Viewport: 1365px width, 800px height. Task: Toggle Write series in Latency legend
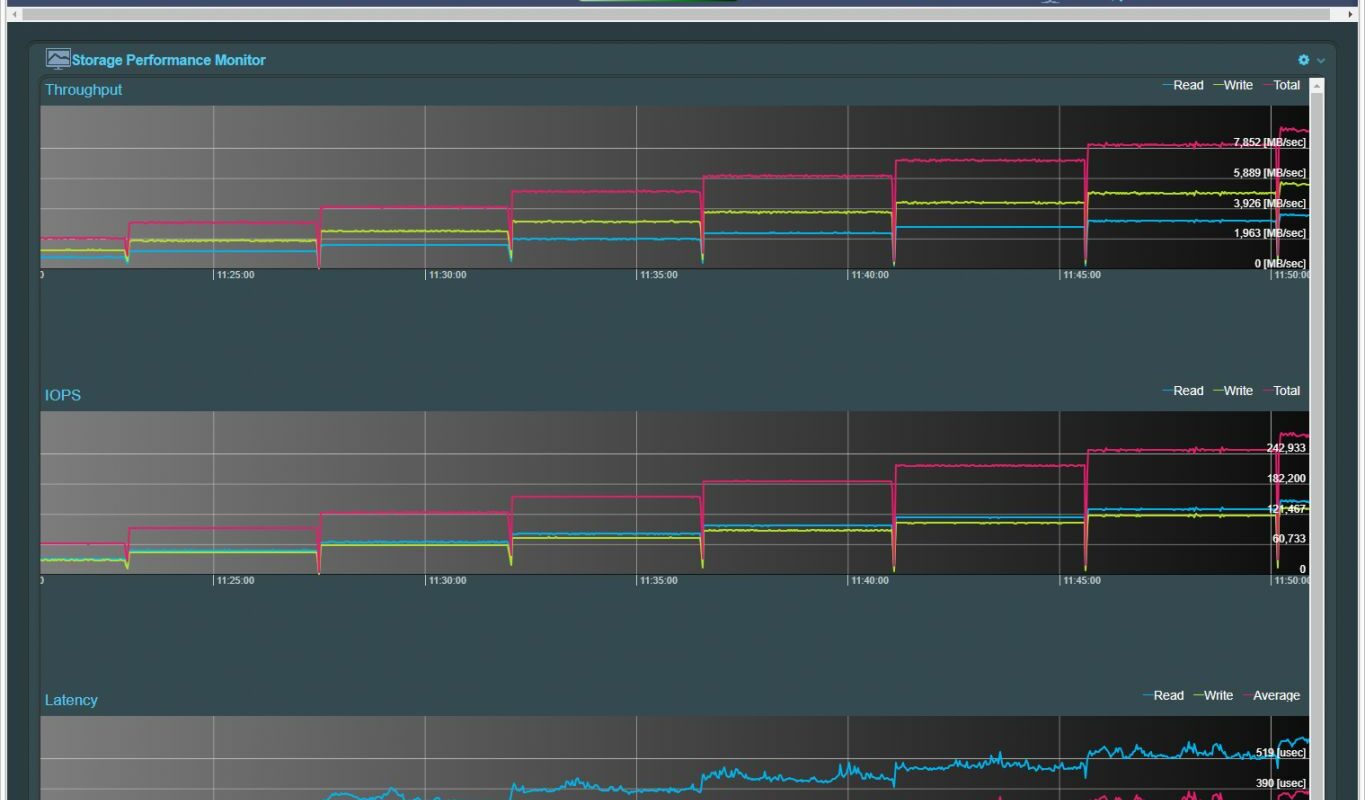point(1213,696)
